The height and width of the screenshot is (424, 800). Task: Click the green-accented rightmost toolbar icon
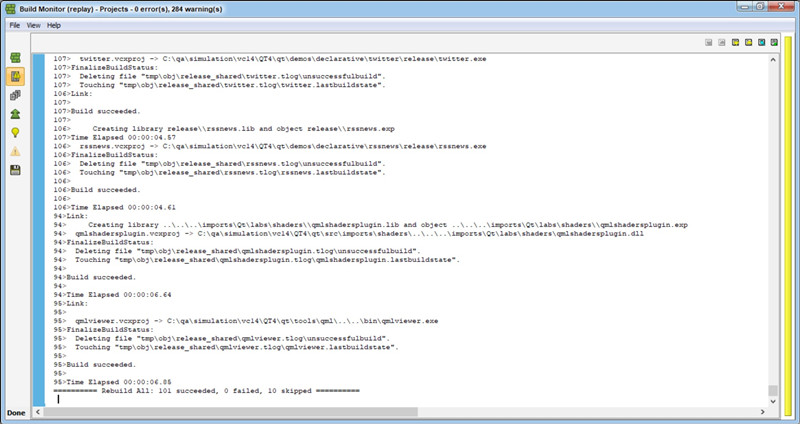coord(774,43)
